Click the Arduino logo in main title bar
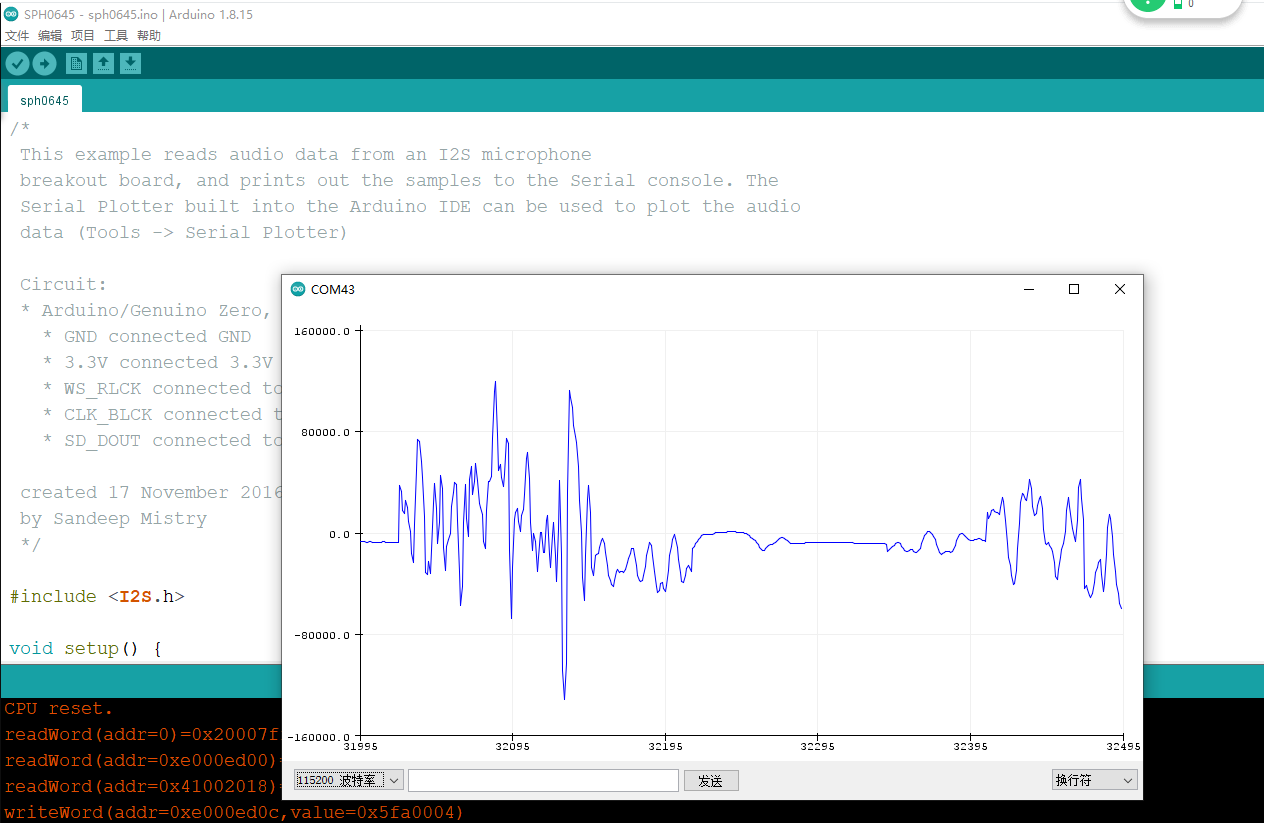This screenshot has height=823, width=1264. [x=11, y=13]
